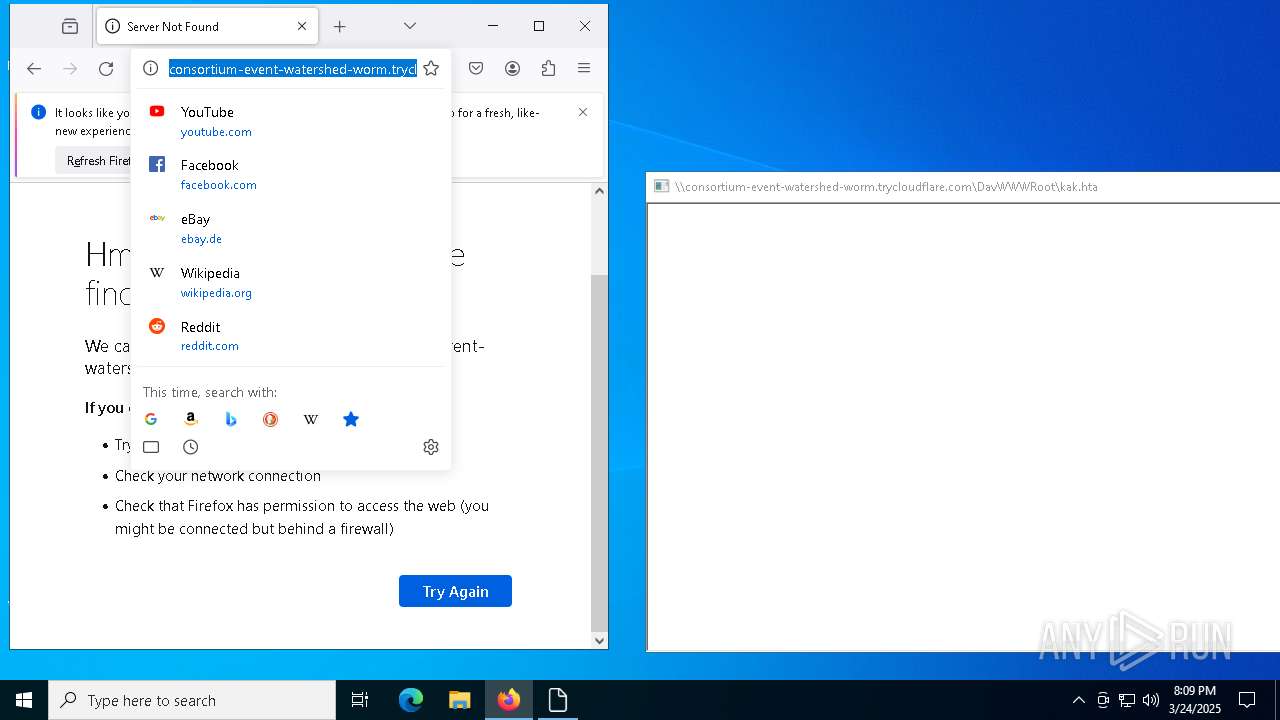Screen dimensions: 1280x720
Task: Click the kak.hta window title bar icon
Action: click(x=661, y=186)
